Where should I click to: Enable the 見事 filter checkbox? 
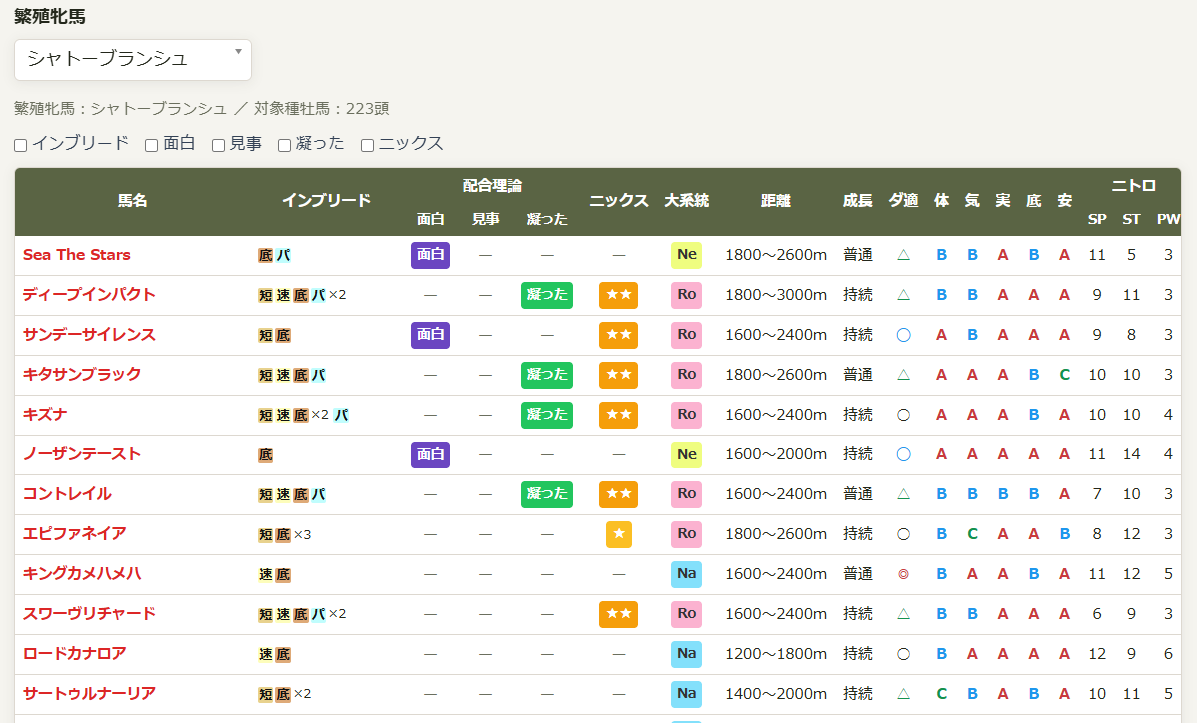(x=218, y=145)
